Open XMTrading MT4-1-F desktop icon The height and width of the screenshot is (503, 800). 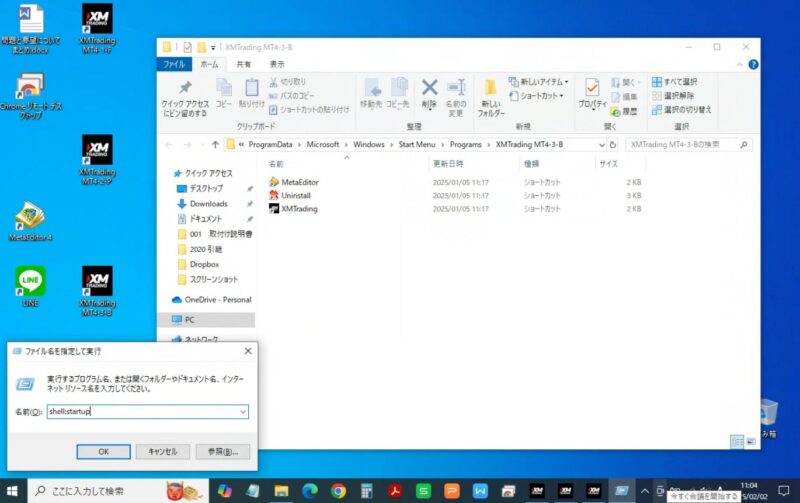[x=97, y=28]
